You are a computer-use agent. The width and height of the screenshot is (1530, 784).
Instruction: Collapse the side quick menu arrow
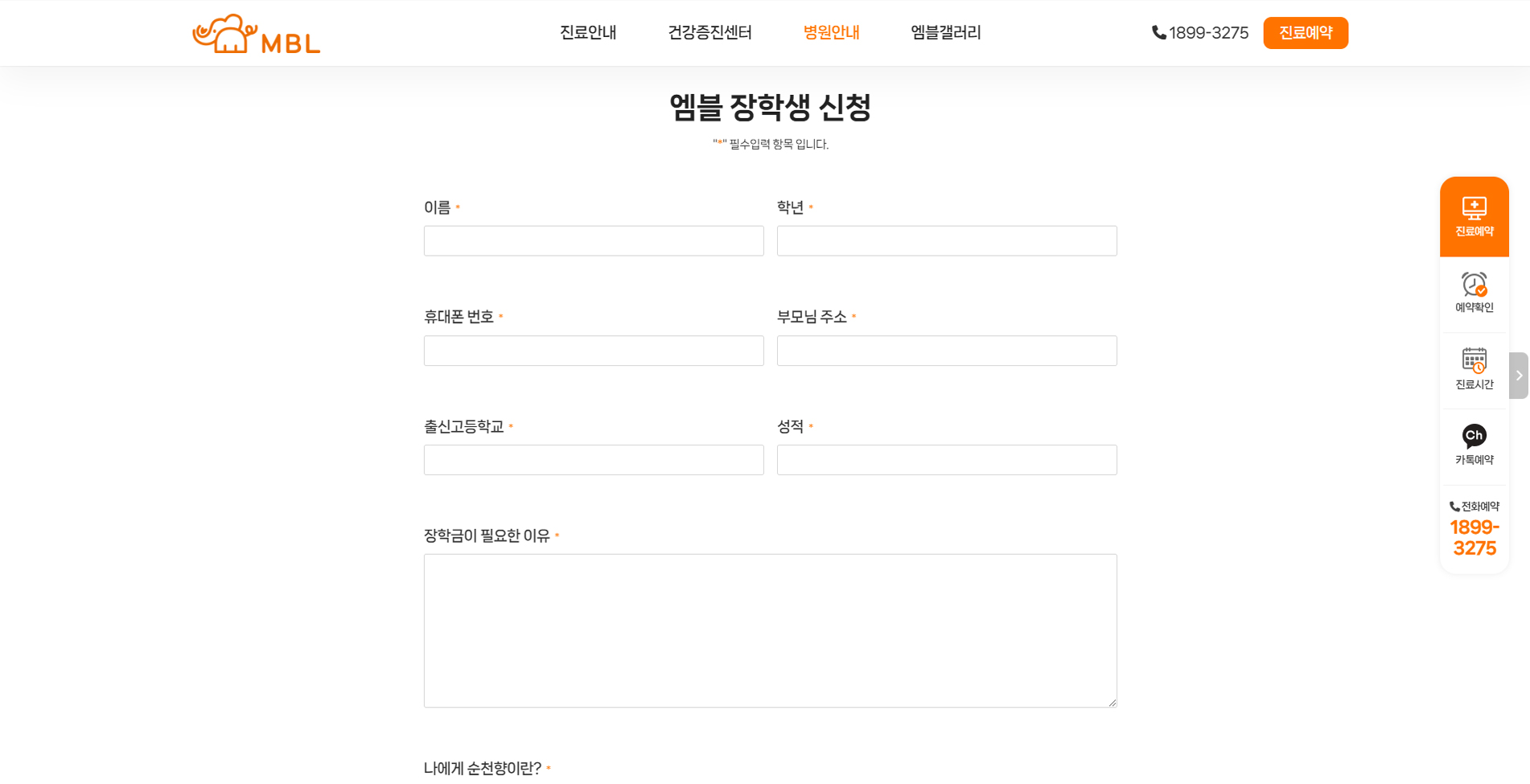tap(1519, 376)
